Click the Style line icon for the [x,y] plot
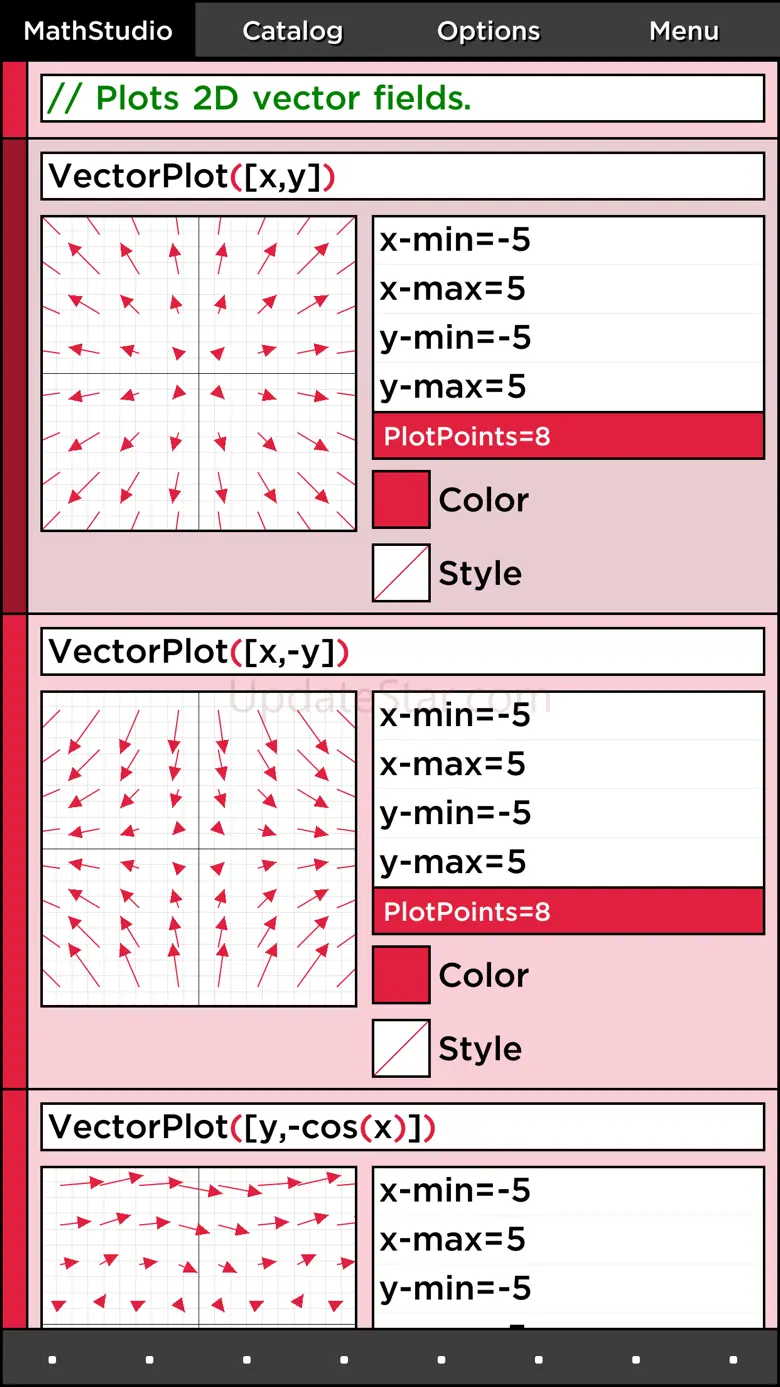 click(401, 573)
